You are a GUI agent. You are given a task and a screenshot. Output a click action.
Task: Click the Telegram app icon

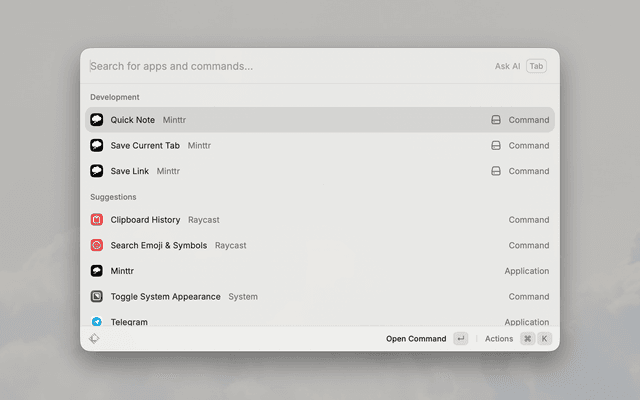pyautogui.click(x=97, y=321)
